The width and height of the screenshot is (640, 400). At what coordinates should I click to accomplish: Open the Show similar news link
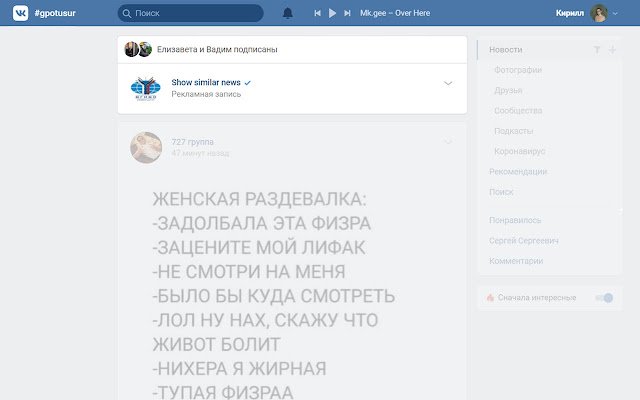pyautogui.click(x=206, y=82)
